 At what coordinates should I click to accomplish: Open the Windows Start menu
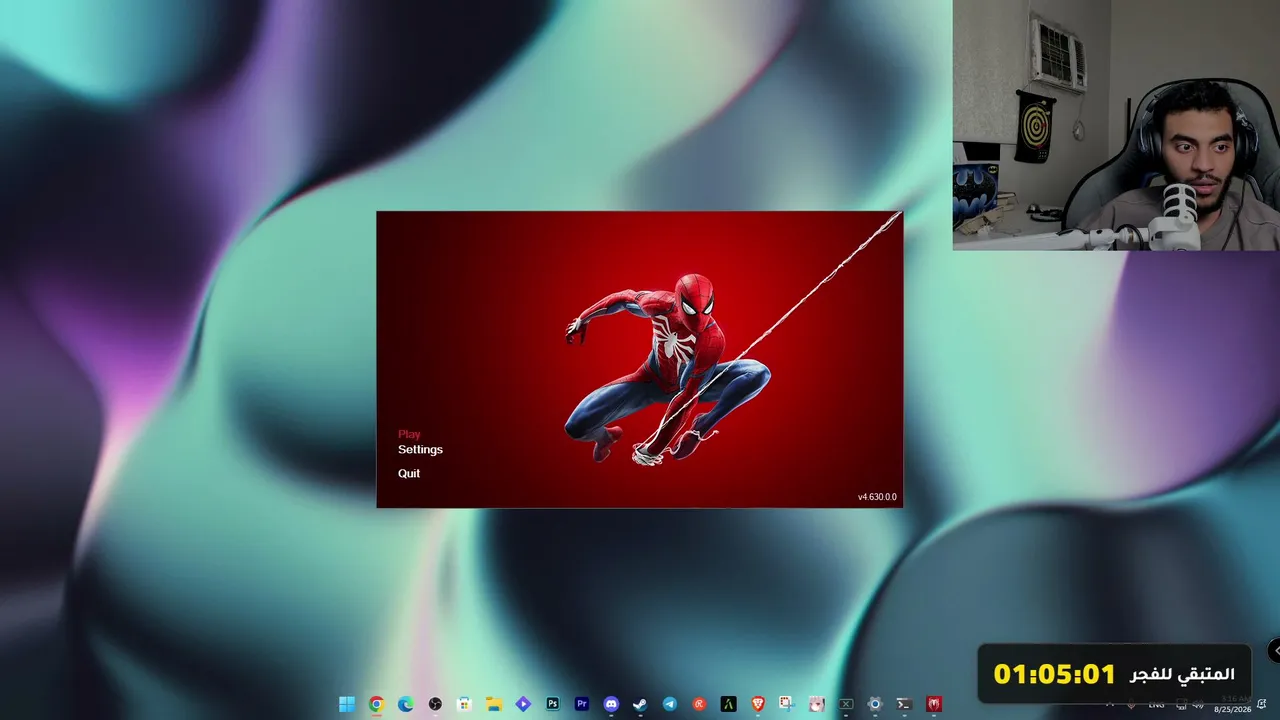pos(347,704)
